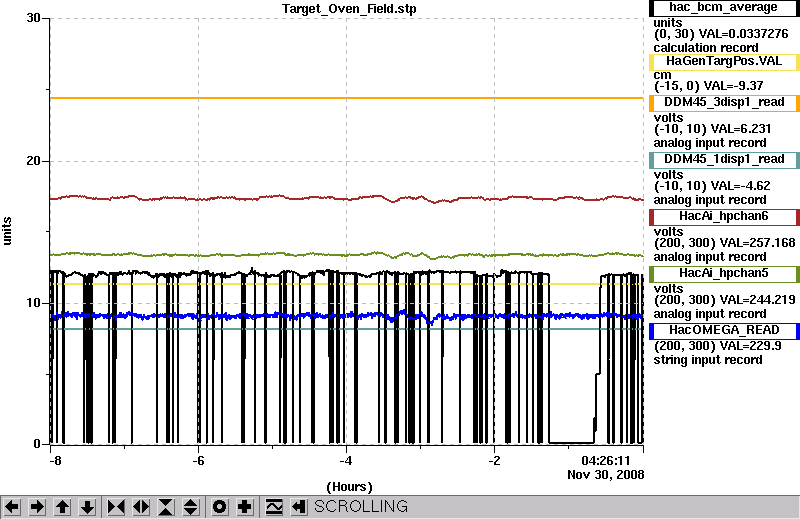Click the Target_Oven_Field.stp title
This screenshot has height=519, width=800.
(349, 9)
